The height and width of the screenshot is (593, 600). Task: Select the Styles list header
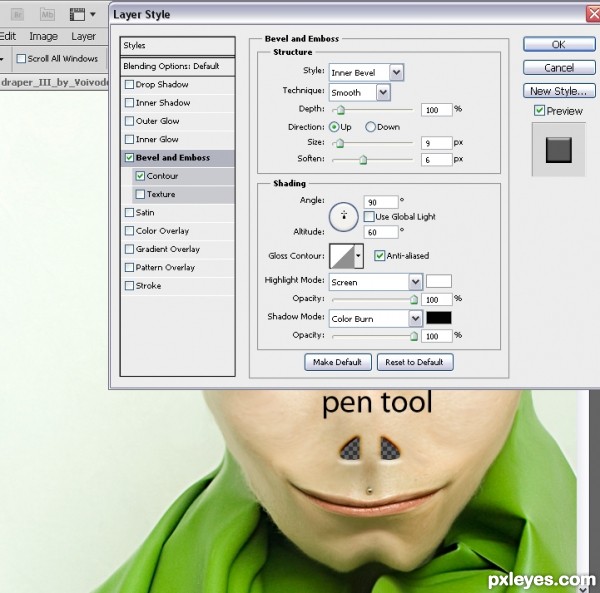coord(177,46)
